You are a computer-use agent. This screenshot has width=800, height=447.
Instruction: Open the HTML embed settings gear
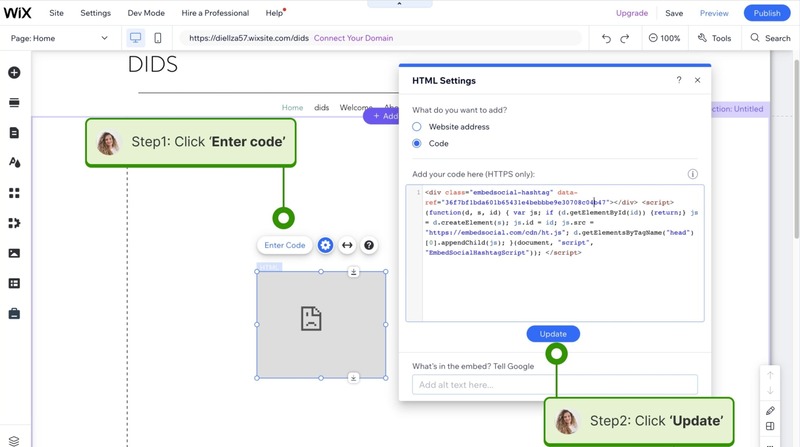point(325,245)
